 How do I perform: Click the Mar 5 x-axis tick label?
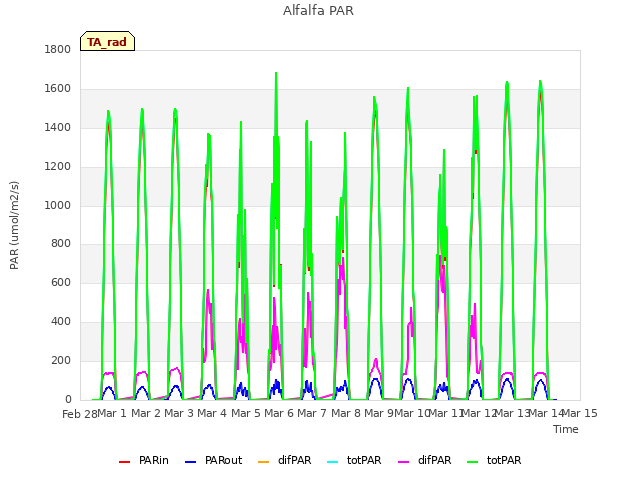pyautogui.click(x=245, y=413)
